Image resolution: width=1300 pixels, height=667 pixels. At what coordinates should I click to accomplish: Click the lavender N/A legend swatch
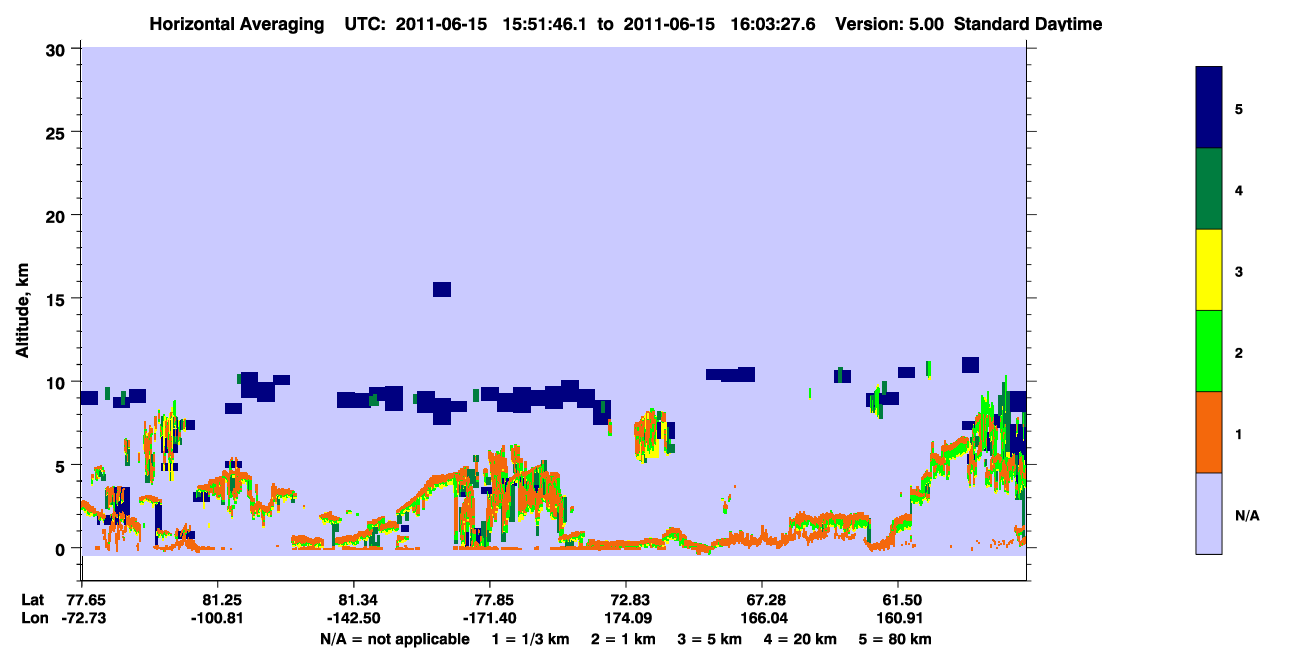click(1209, 513)
